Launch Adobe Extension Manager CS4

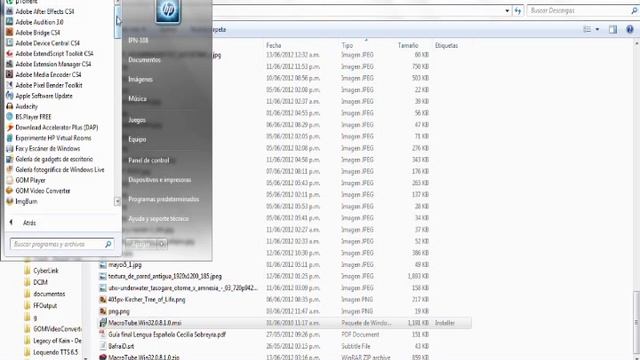[x=49, y=64]
